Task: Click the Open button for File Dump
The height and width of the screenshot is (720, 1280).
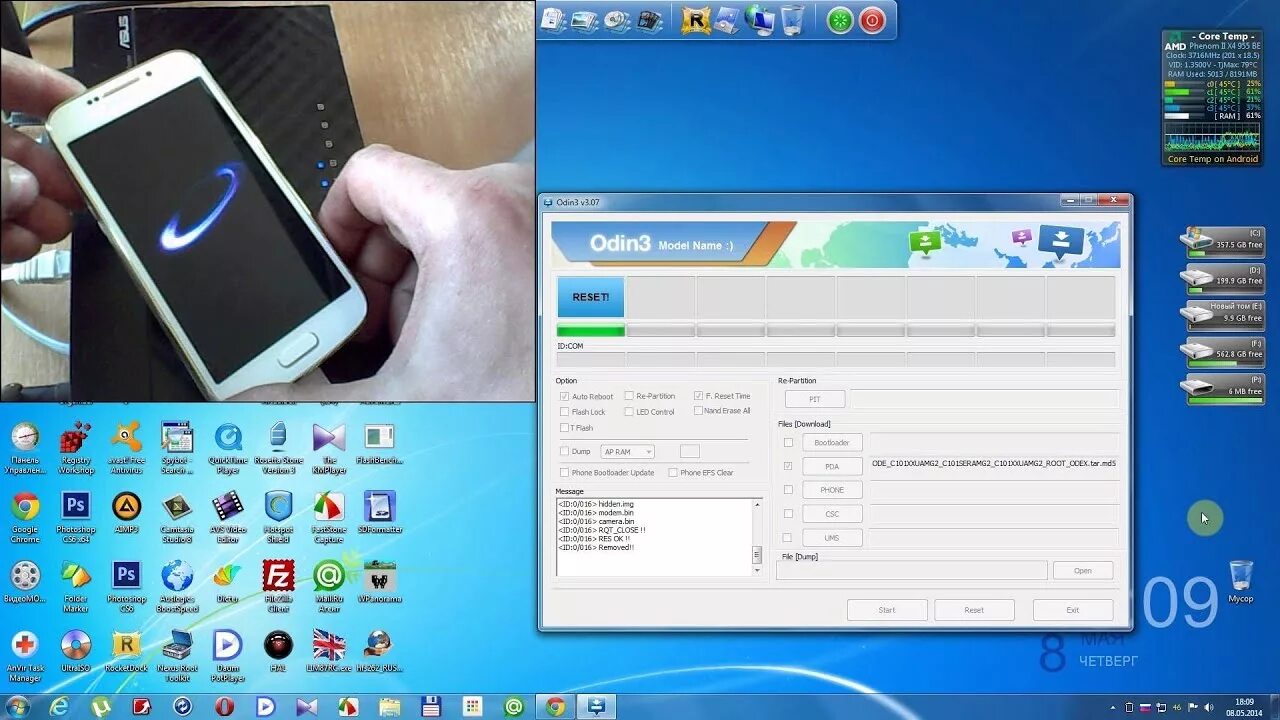Action: 1083,570
